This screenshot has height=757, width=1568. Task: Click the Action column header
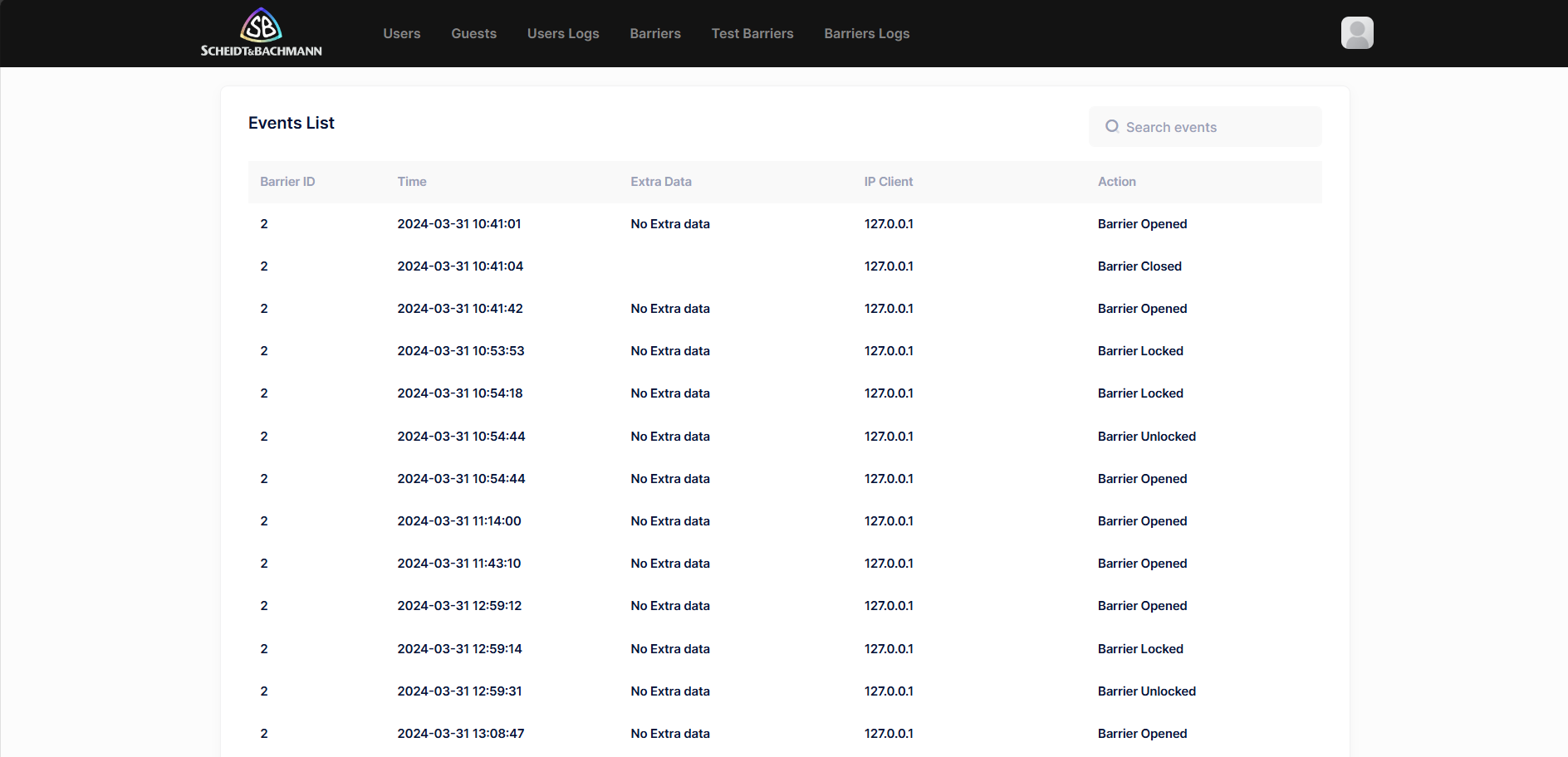[1117, 182]
